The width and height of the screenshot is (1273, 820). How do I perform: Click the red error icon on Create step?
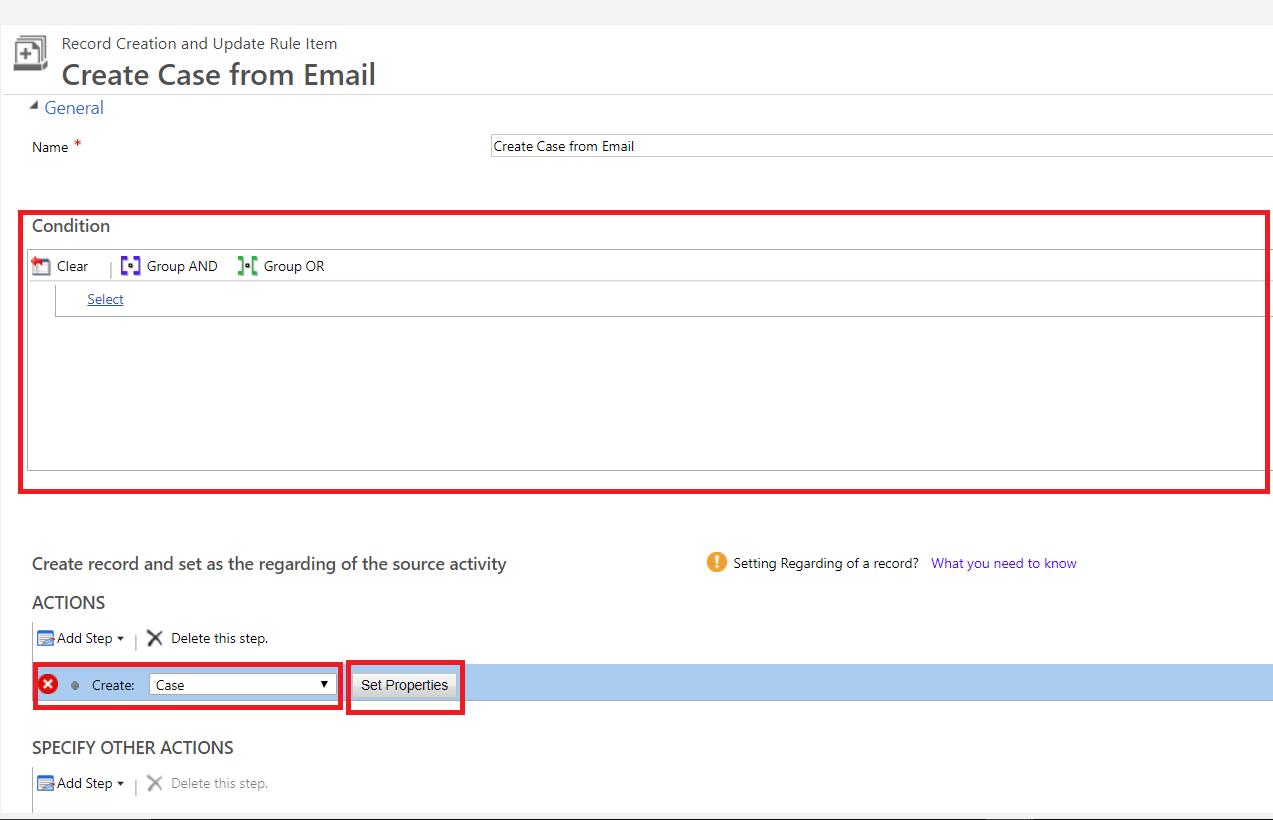point(48,684)
